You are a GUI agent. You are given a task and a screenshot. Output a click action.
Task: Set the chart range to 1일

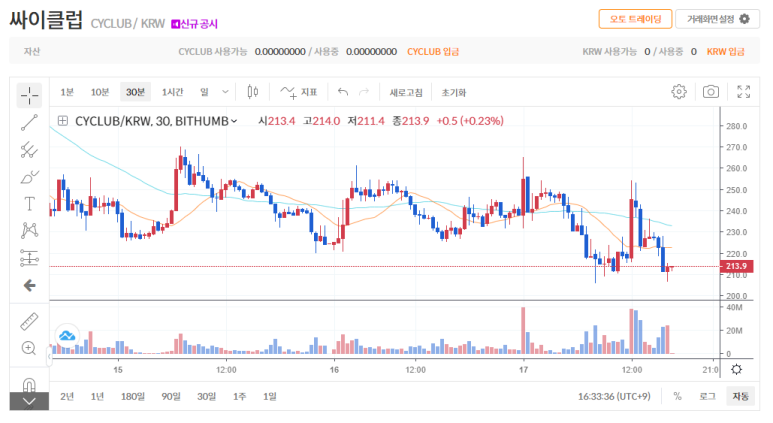pyautogui.click(x=269, y=396)
